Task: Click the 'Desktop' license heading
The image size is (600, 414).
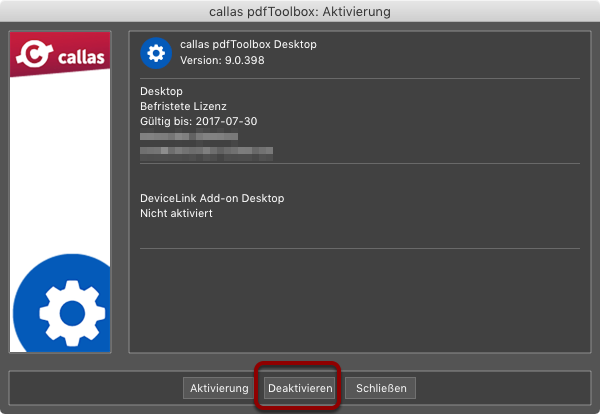Action: coord(161,91)
